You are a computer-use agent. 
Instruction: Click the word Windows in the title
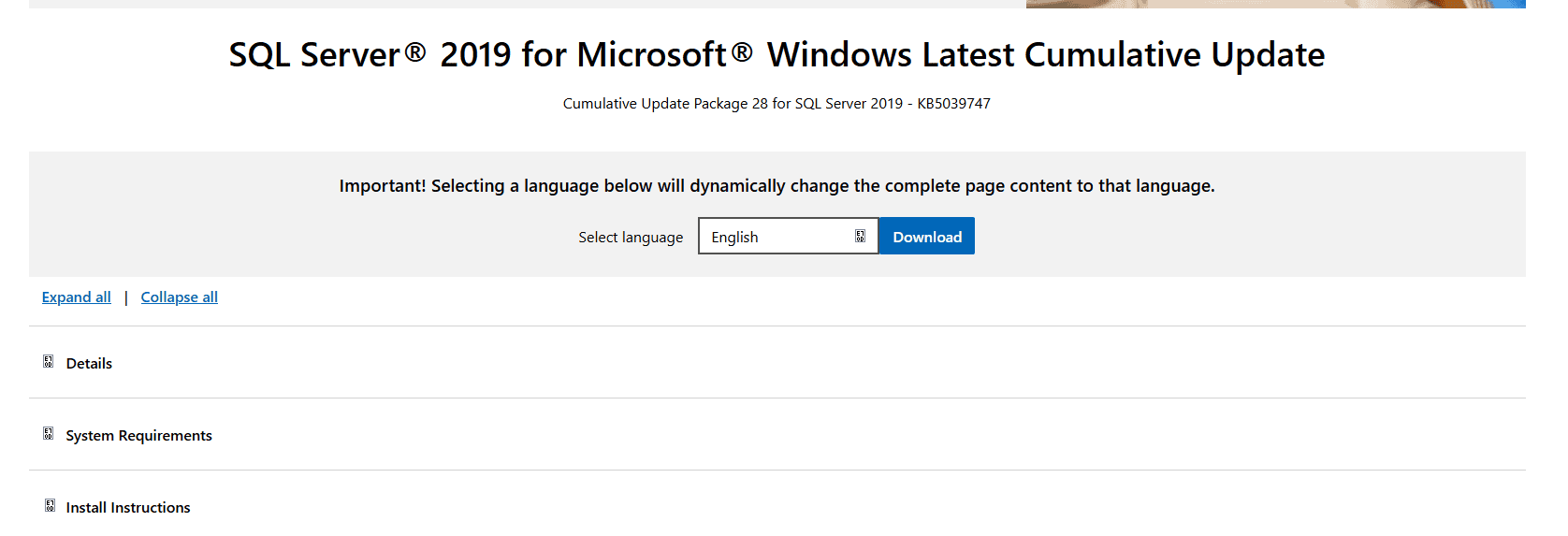839,55
